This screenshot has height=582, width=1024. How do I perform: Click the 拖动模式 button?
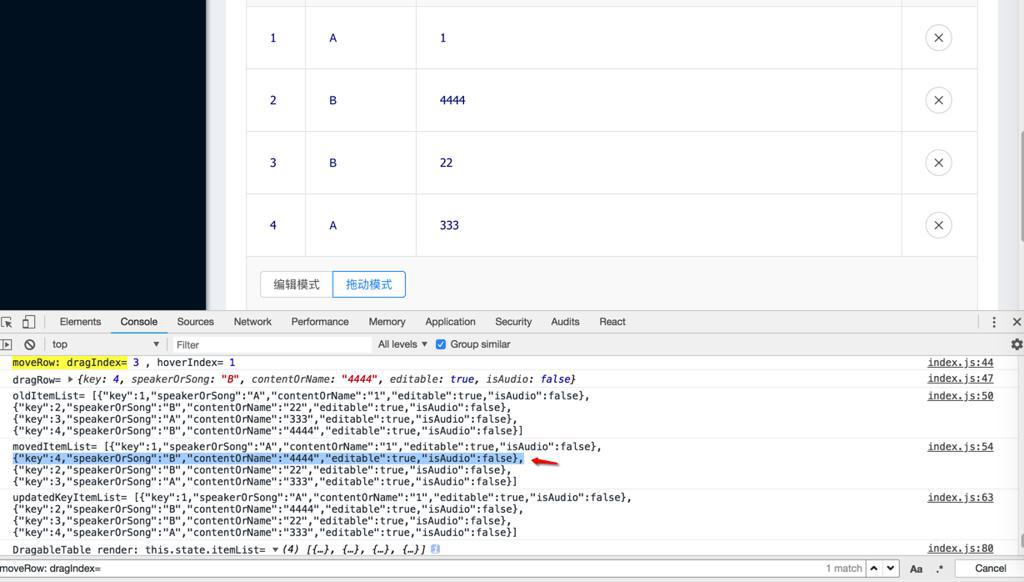click(x=369, y=284)
